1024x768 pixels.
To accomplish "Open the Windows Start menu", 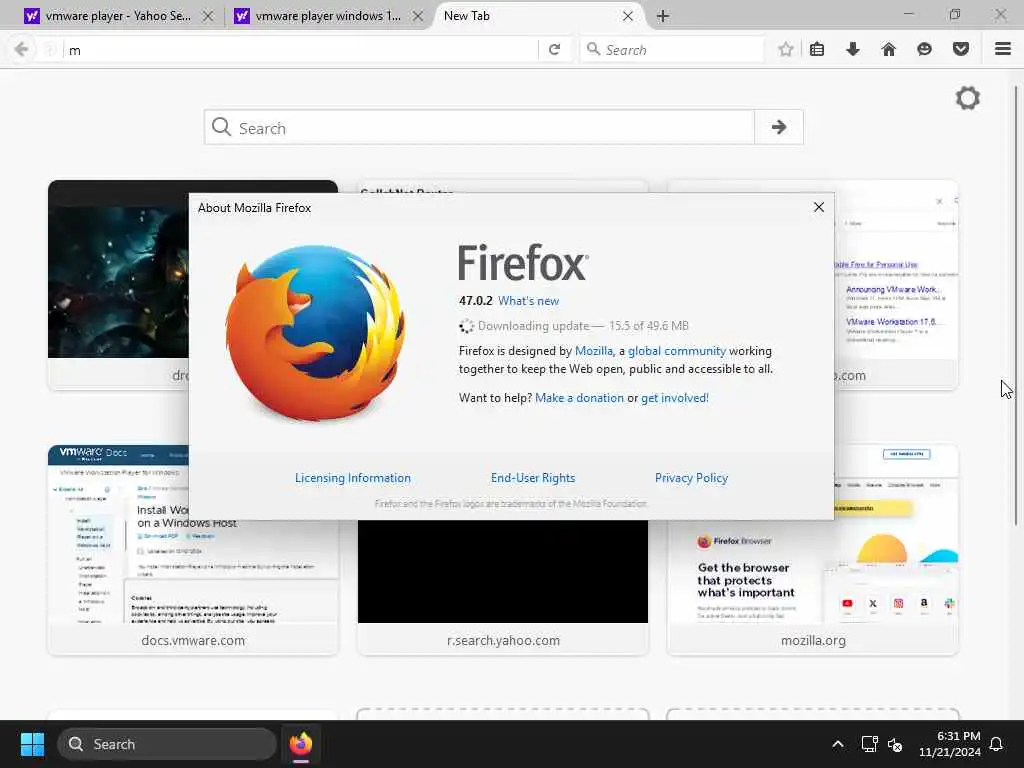I will (32, 744).
